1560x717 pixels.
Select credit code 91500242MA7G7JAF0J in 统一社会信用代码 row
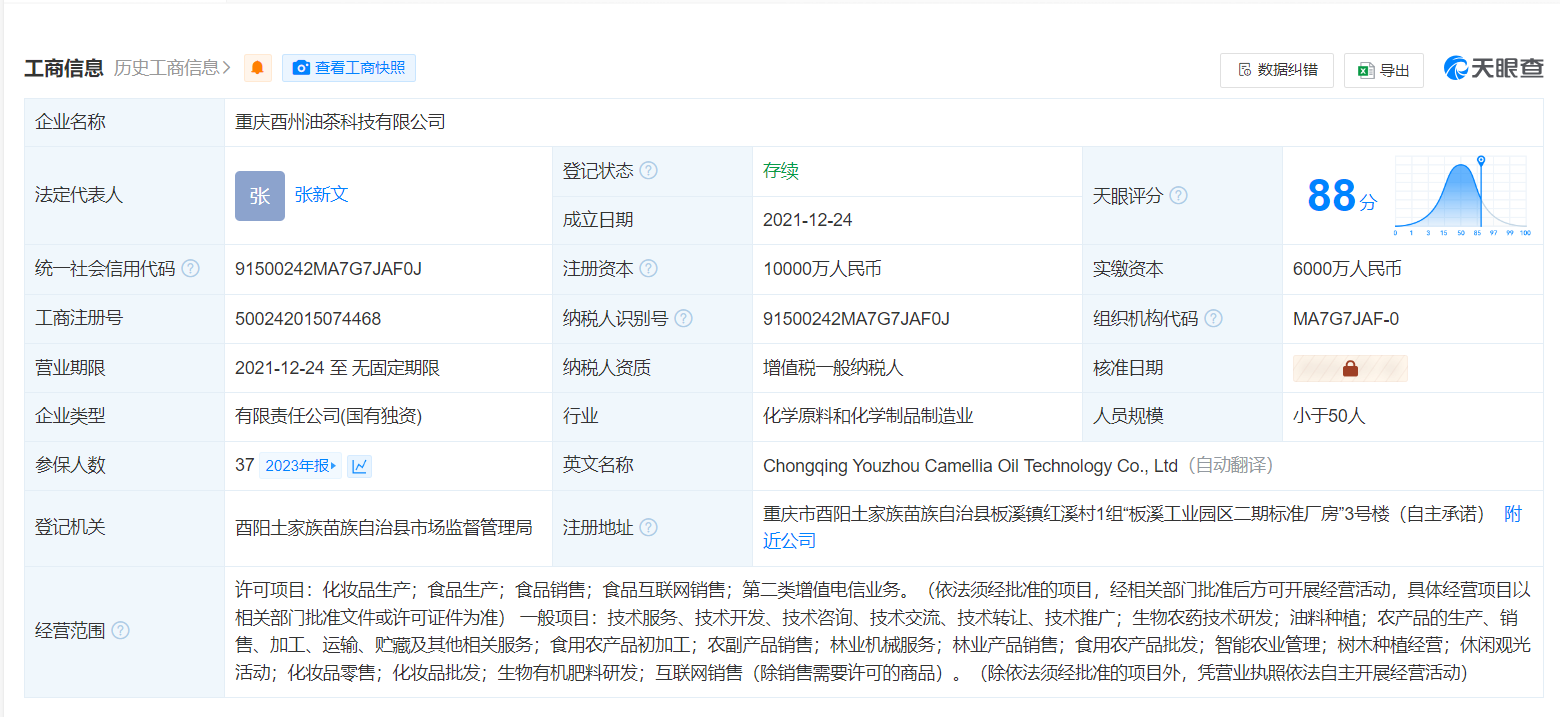328,269
